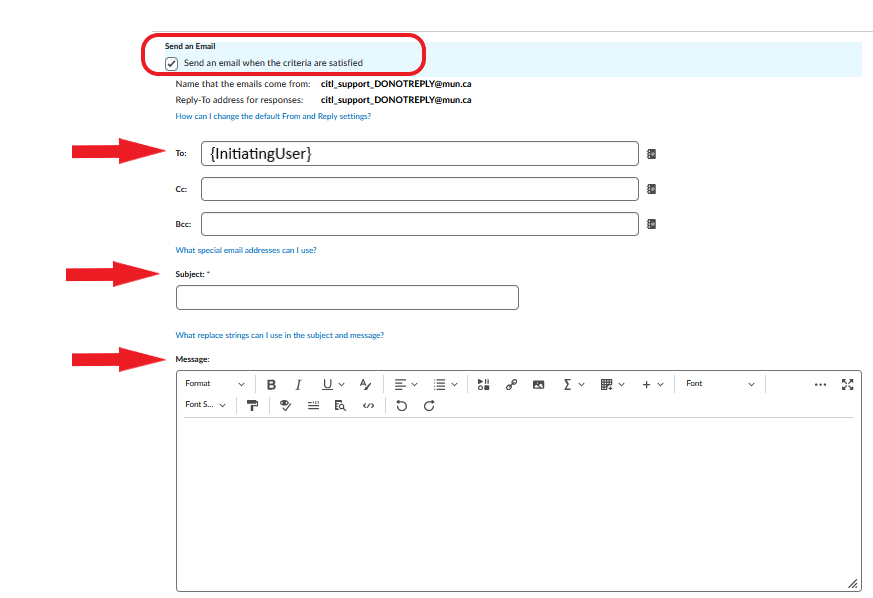Show more editor actions ellipsis
873x598 pixels.
[x=820, y=384]
